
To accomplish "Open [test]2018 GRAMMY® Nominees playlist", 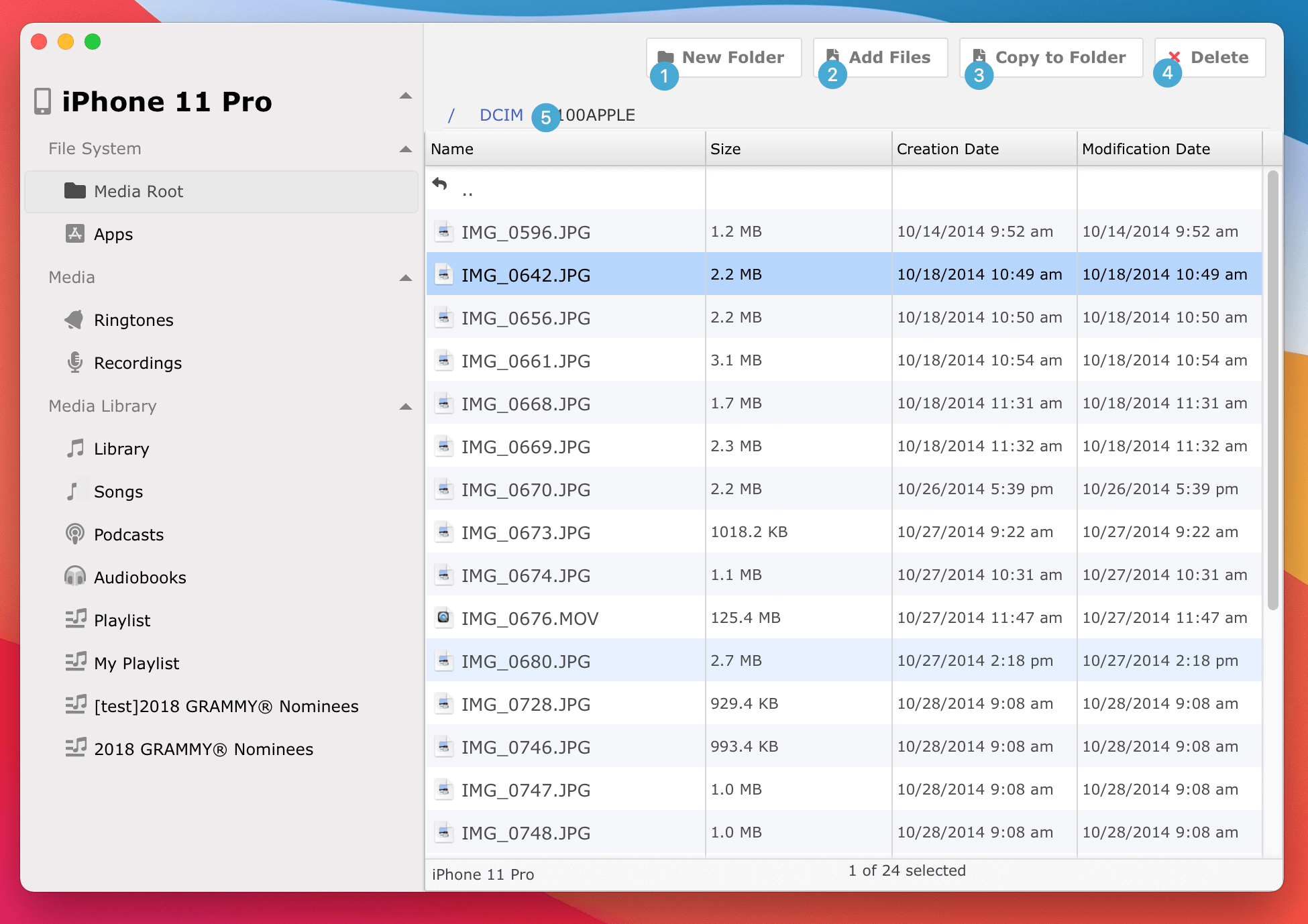I will (221, 706).
